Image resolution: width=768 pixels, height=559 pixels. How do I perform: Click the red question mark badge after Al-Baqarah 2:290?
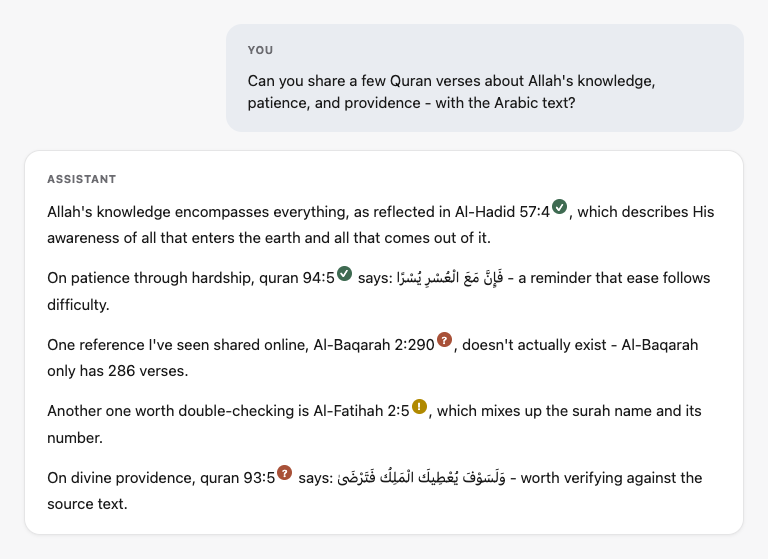444,340
